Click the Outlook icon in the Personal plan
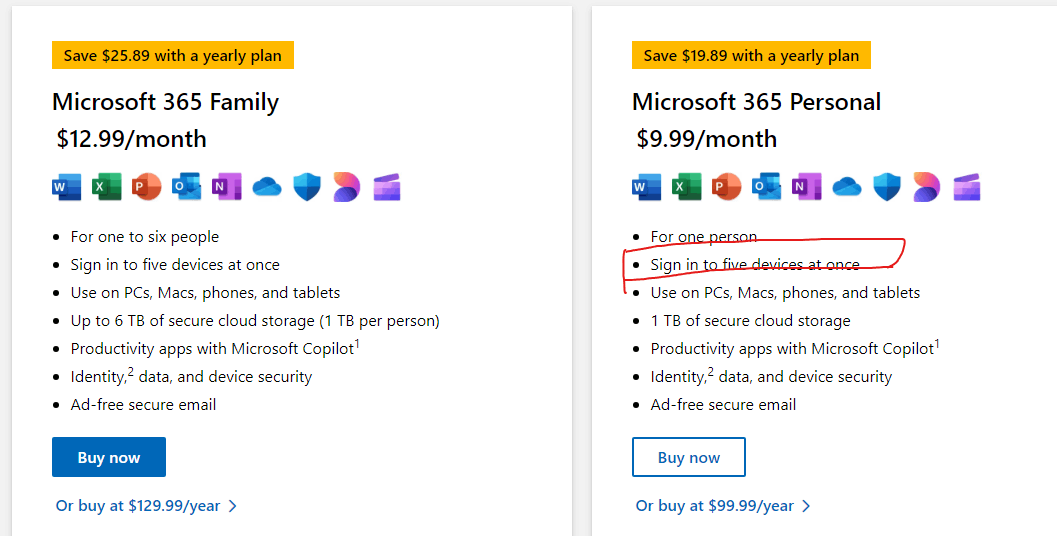 click(766, 187)
